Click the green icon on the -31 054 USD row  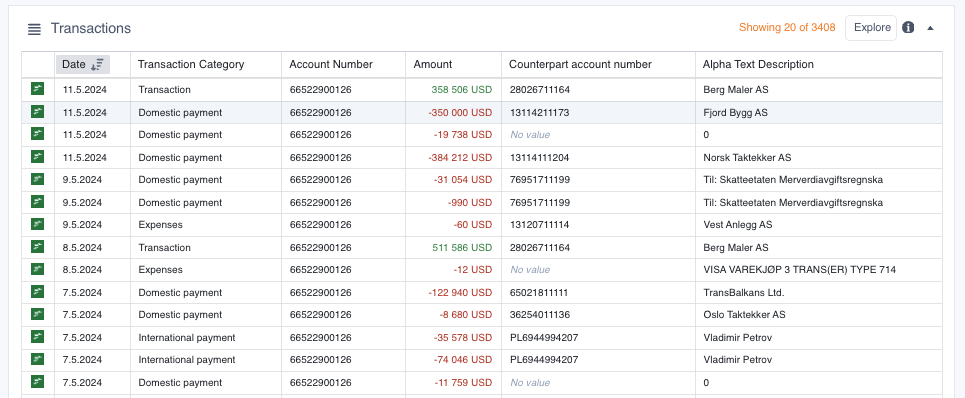[38, 180]
